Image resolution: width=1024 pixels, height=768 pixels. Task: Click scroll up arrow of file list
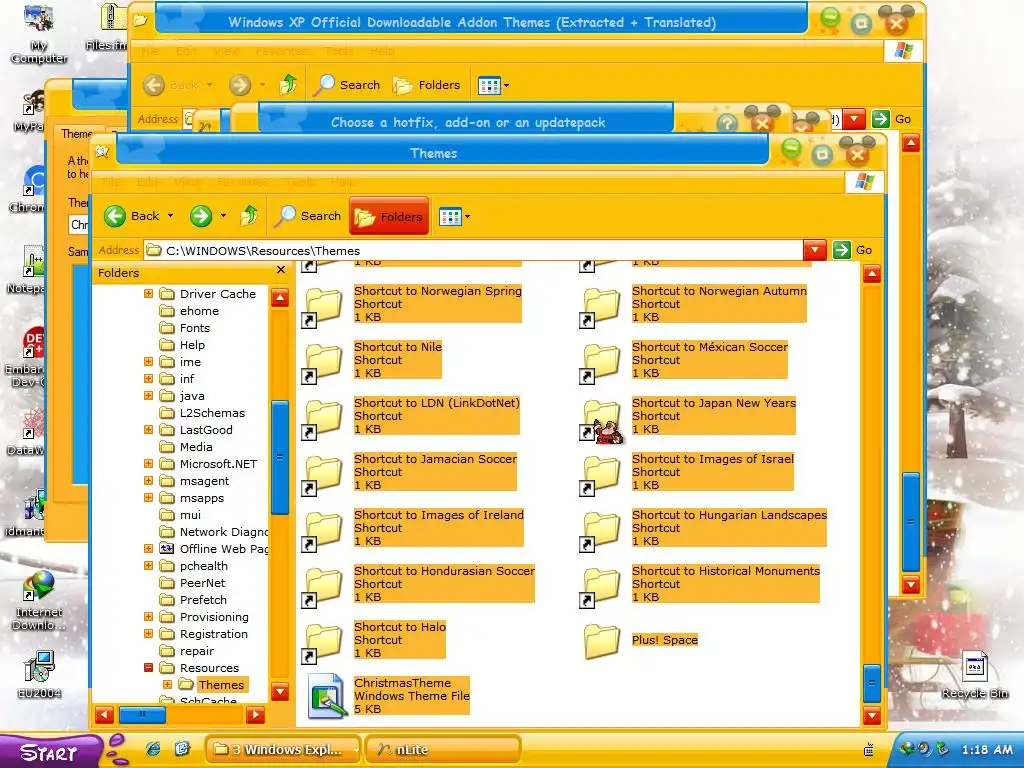click(872, 274)
